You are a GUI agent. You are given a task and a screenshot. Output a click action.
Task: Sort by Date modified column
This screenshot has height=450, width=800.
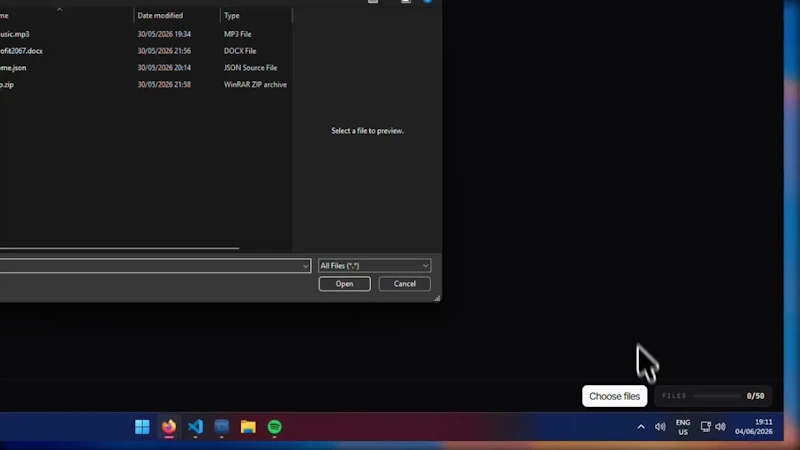coord(160,16)
